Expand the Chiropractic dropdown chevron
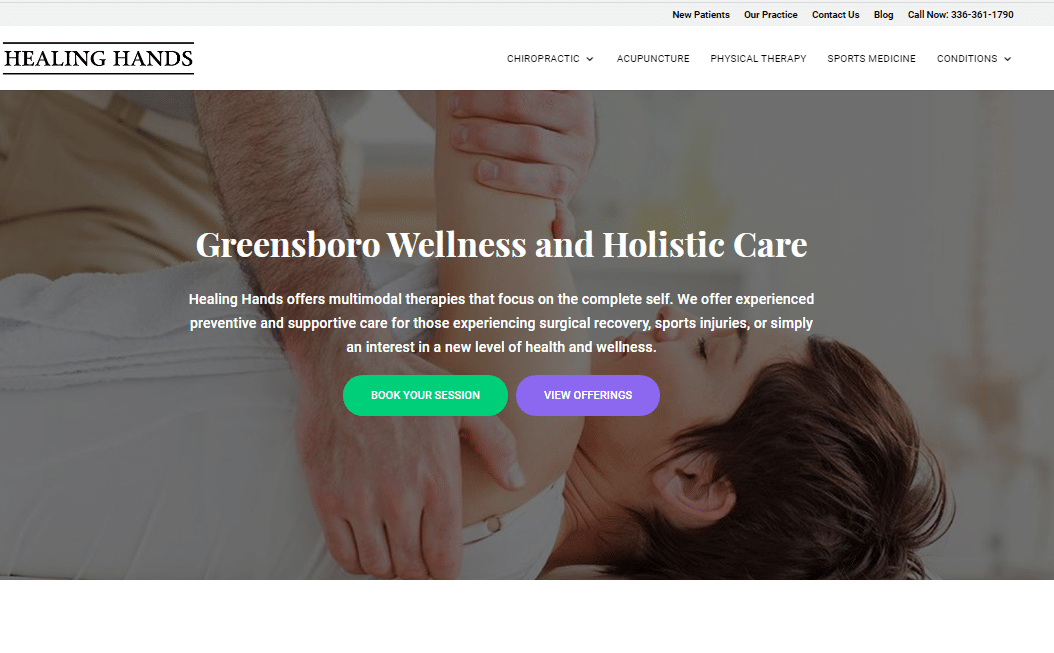The image size is (1054, 653). tap(590, 59)
